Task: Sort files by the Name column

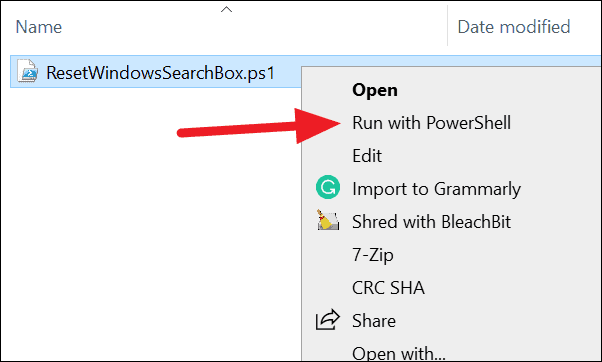Action: pyautogui.click(x=38, y=27)
